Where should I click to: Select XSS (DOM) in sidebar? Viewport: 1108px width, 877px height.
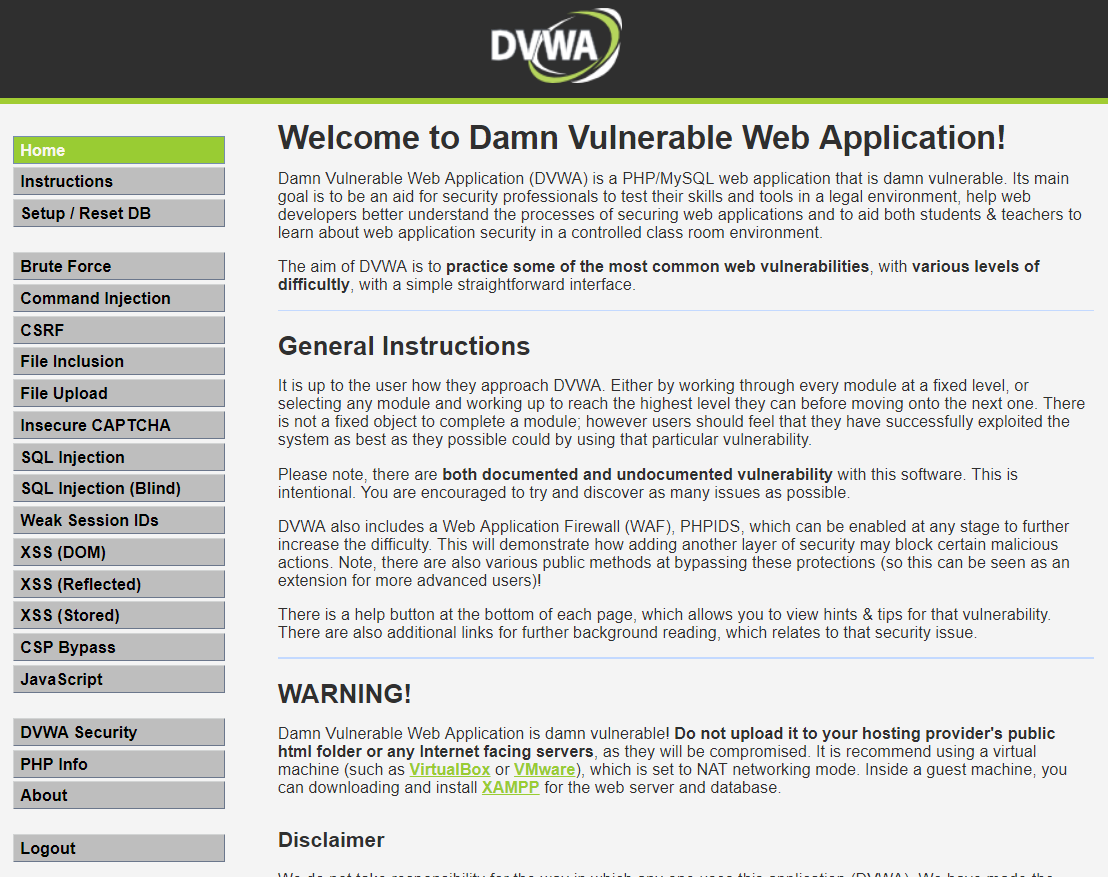click(x=119, y=553)
